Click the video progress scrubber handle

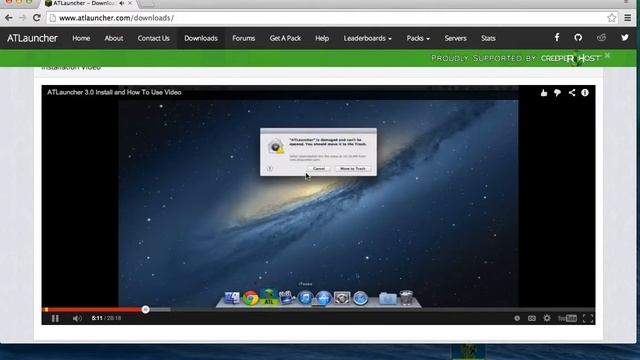(x=145, y=309)
